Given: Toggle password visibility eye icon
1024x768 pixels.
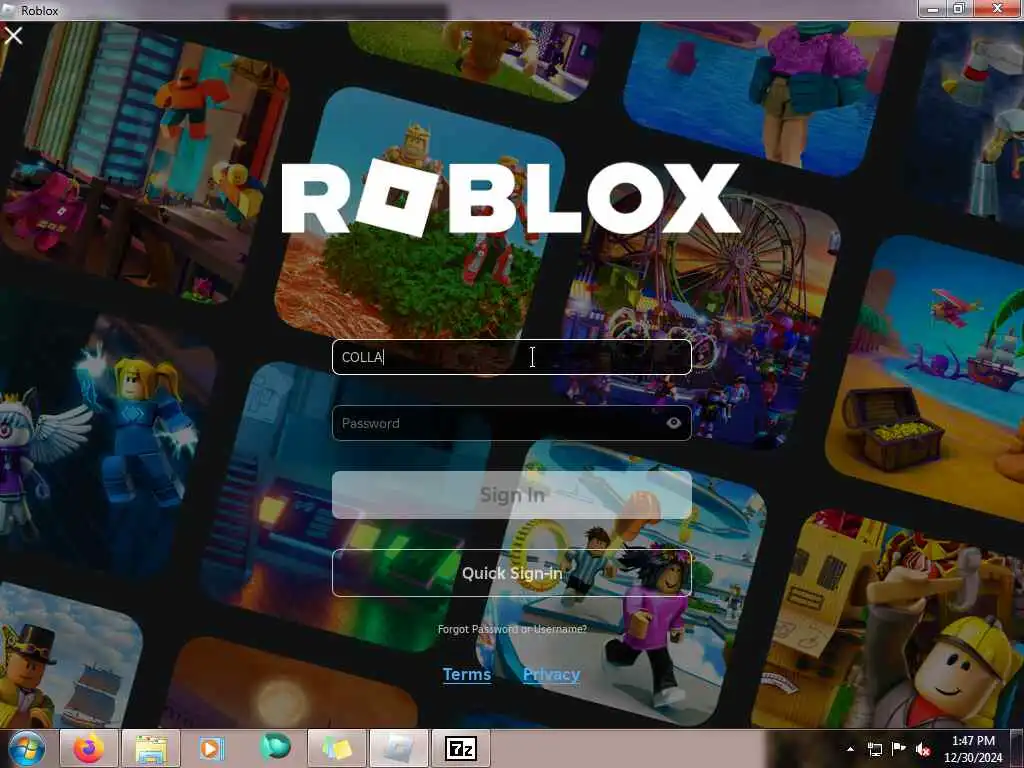Looking at the screenshot, I should (x=673, y=423).
